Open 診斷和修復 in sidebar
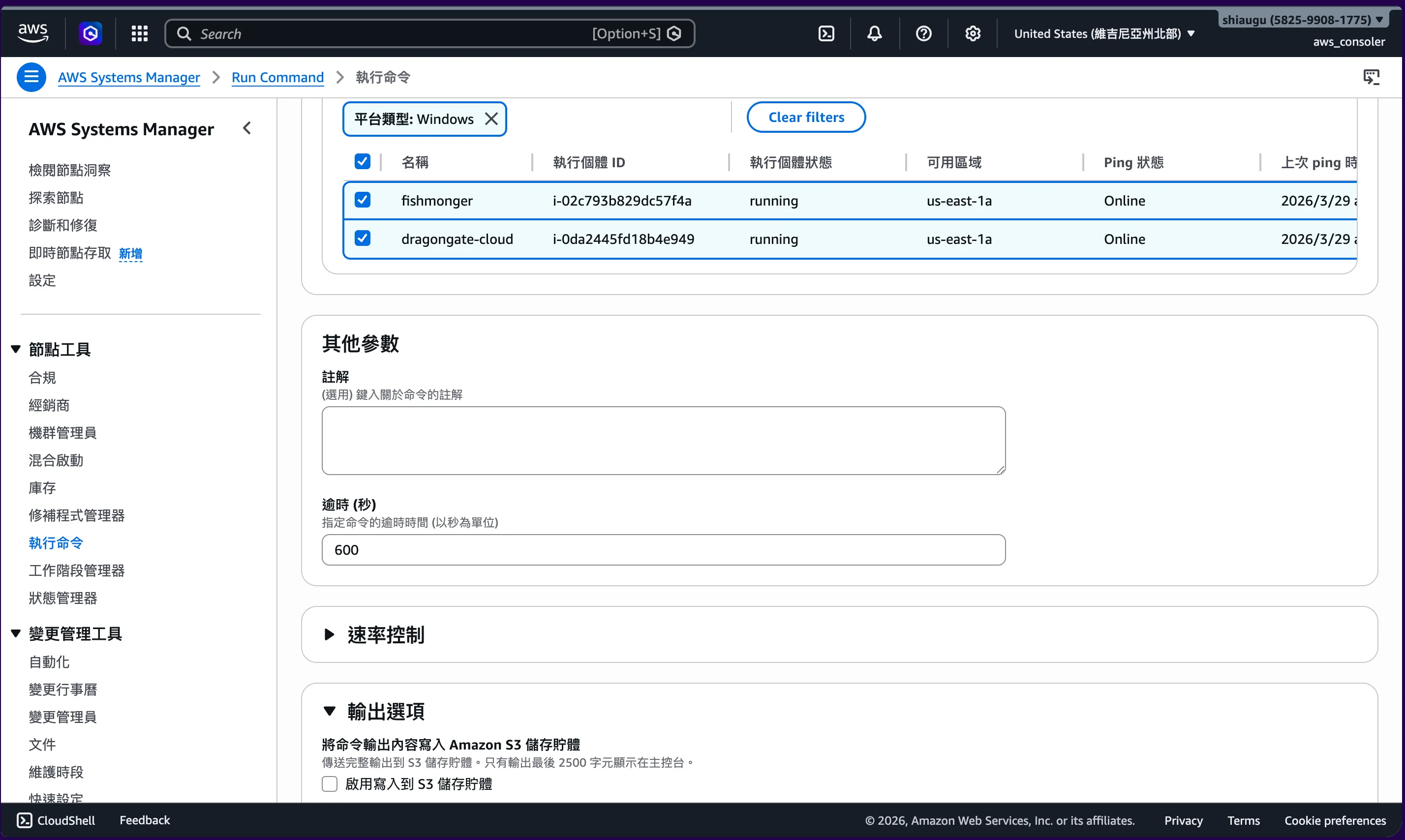This screenshot has height=840, width=1405. 63,225
